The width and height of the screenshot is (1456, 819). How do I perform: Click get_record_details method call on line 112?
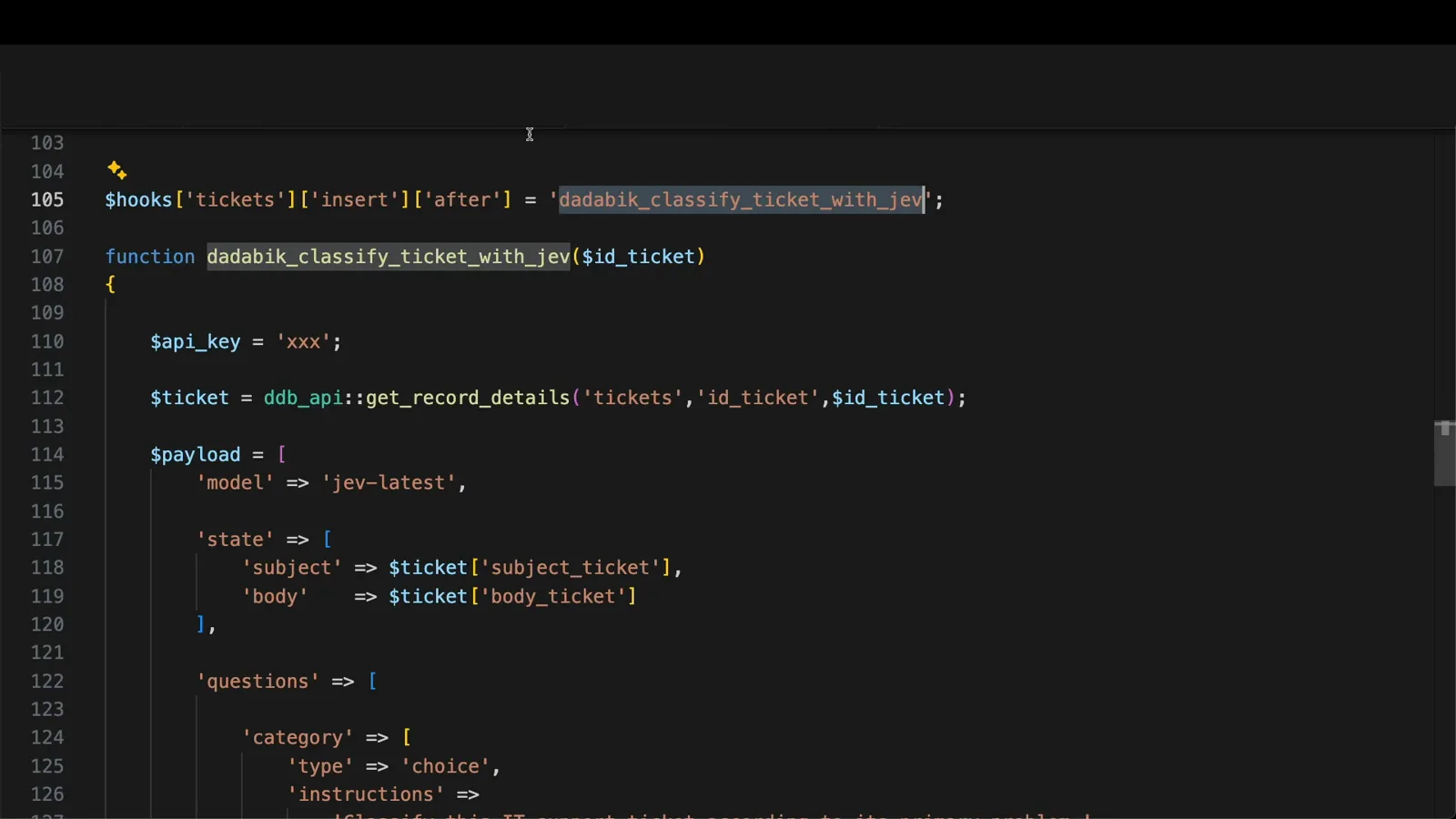[468, 399]
